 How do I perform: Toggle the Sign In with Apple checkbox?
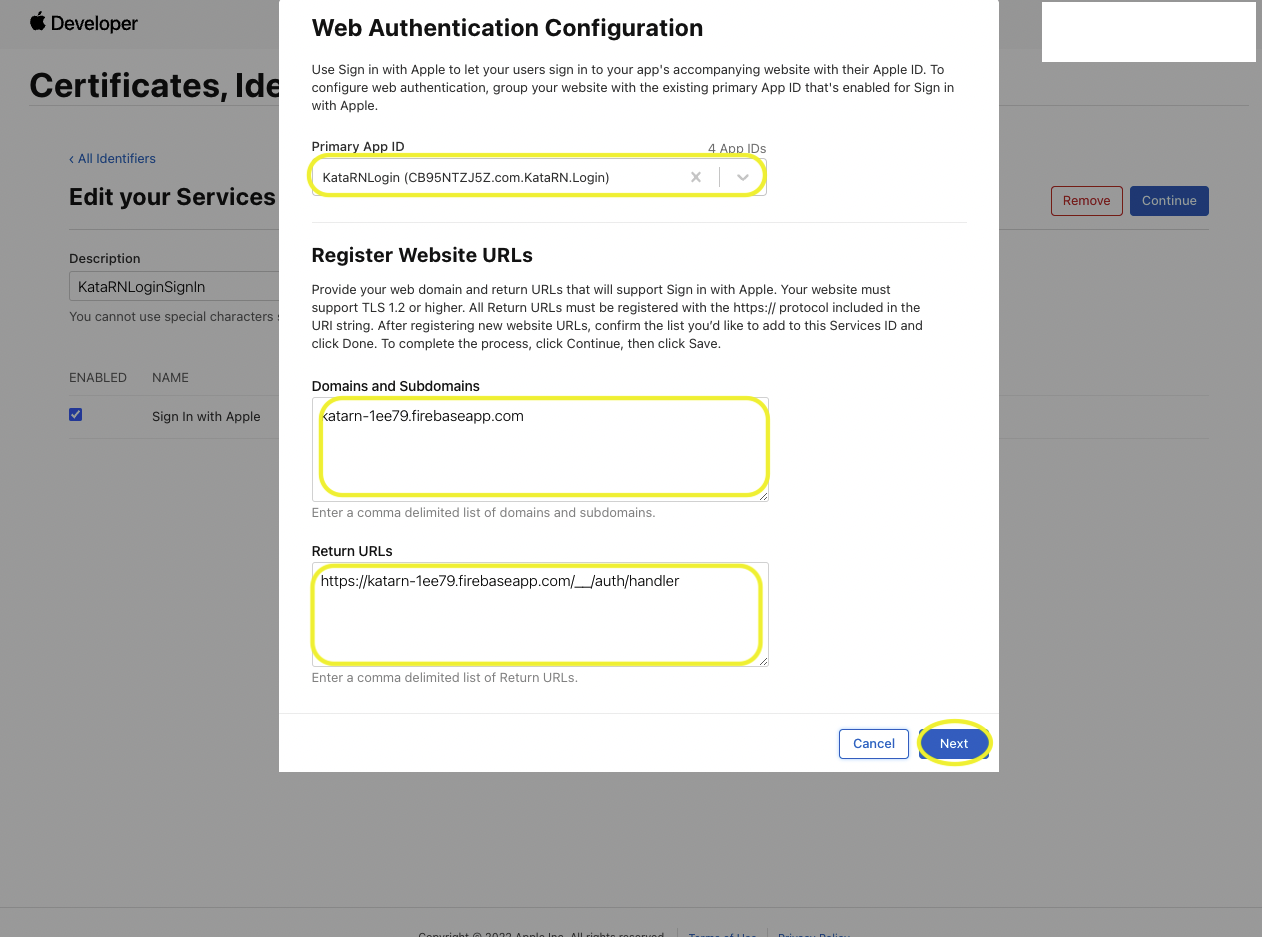(75, 414)
